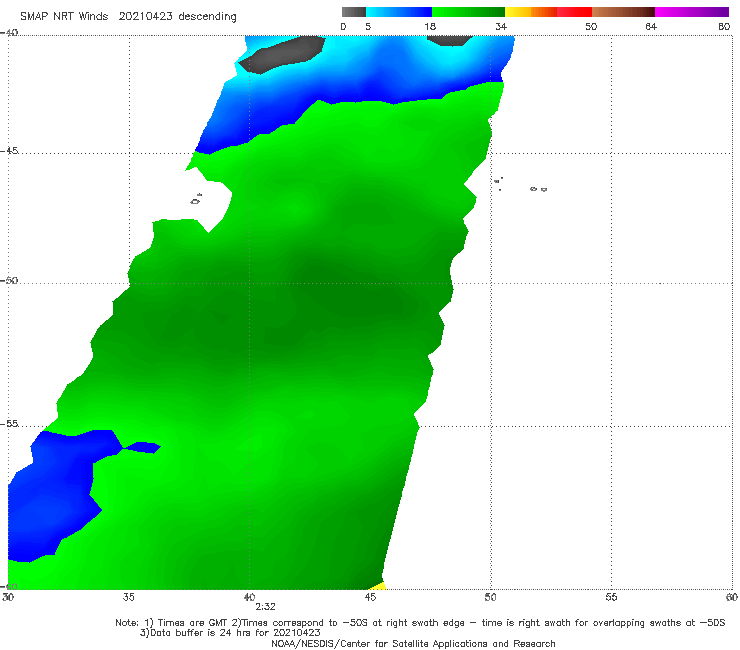Click the latitude label '-45'
The image size is (740, 650).
9,151
